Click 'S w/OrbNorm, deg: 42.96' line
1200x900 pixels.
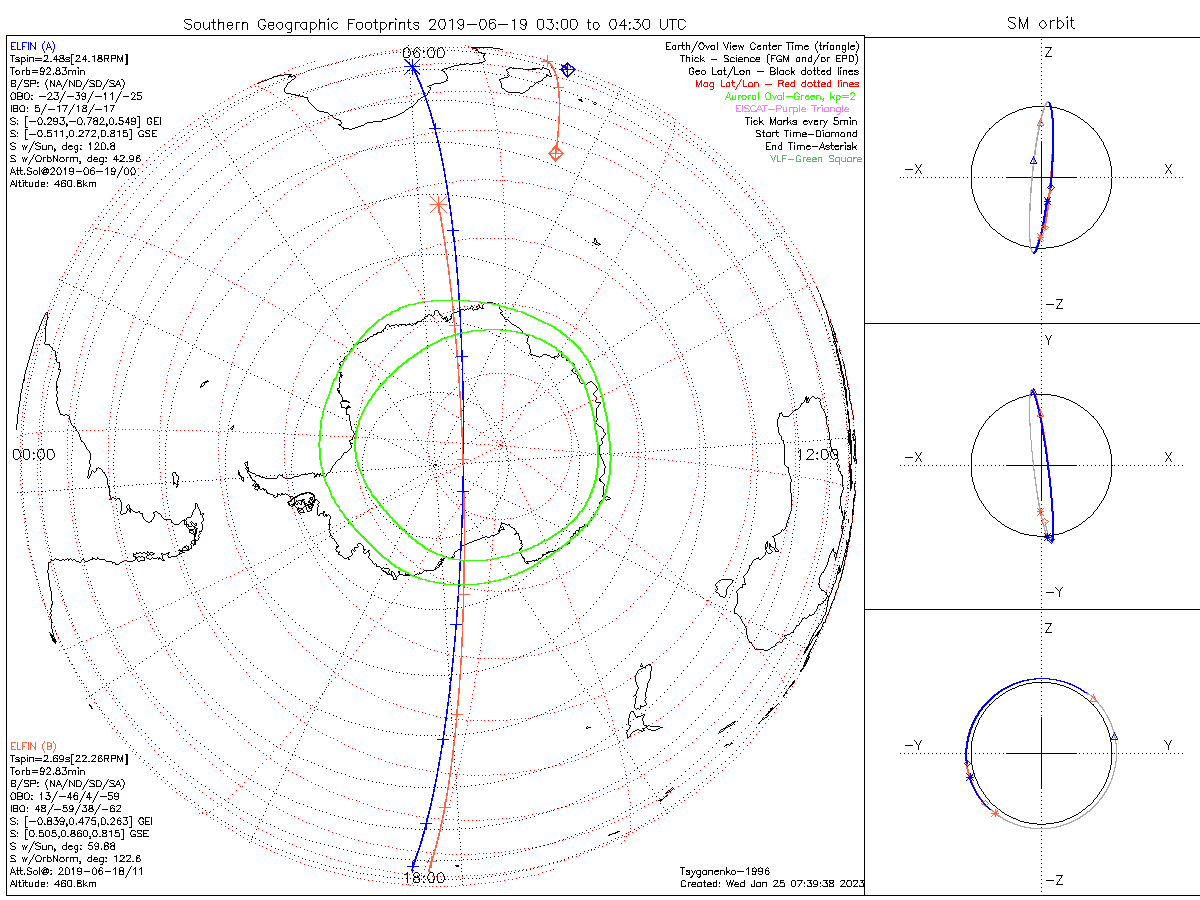pyautogui.click(x=75, y=159)
